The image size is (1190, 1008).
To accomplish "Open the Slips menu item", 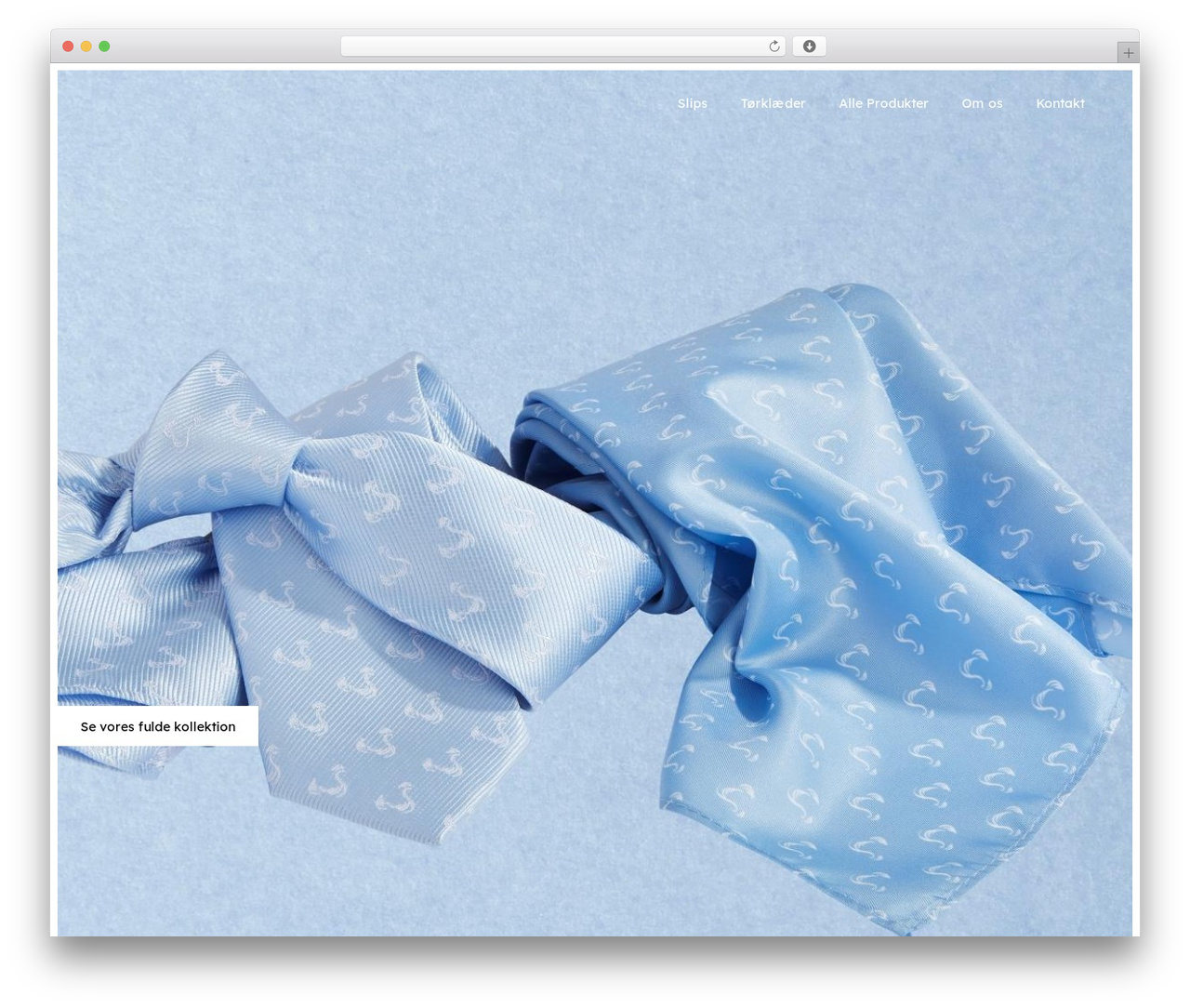I will pos(693,103).
